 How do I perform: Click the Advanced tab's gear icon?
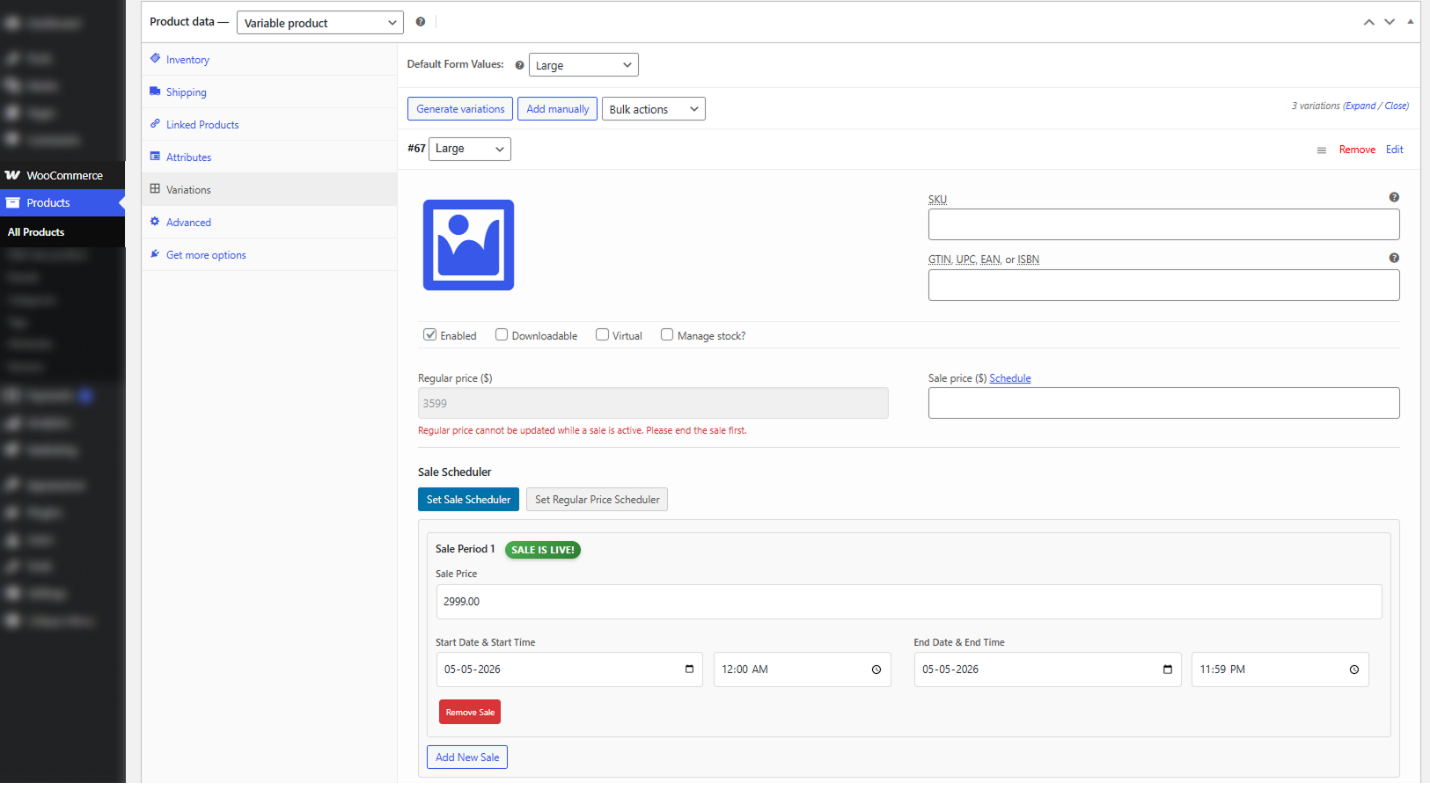[x=155, y=221]
